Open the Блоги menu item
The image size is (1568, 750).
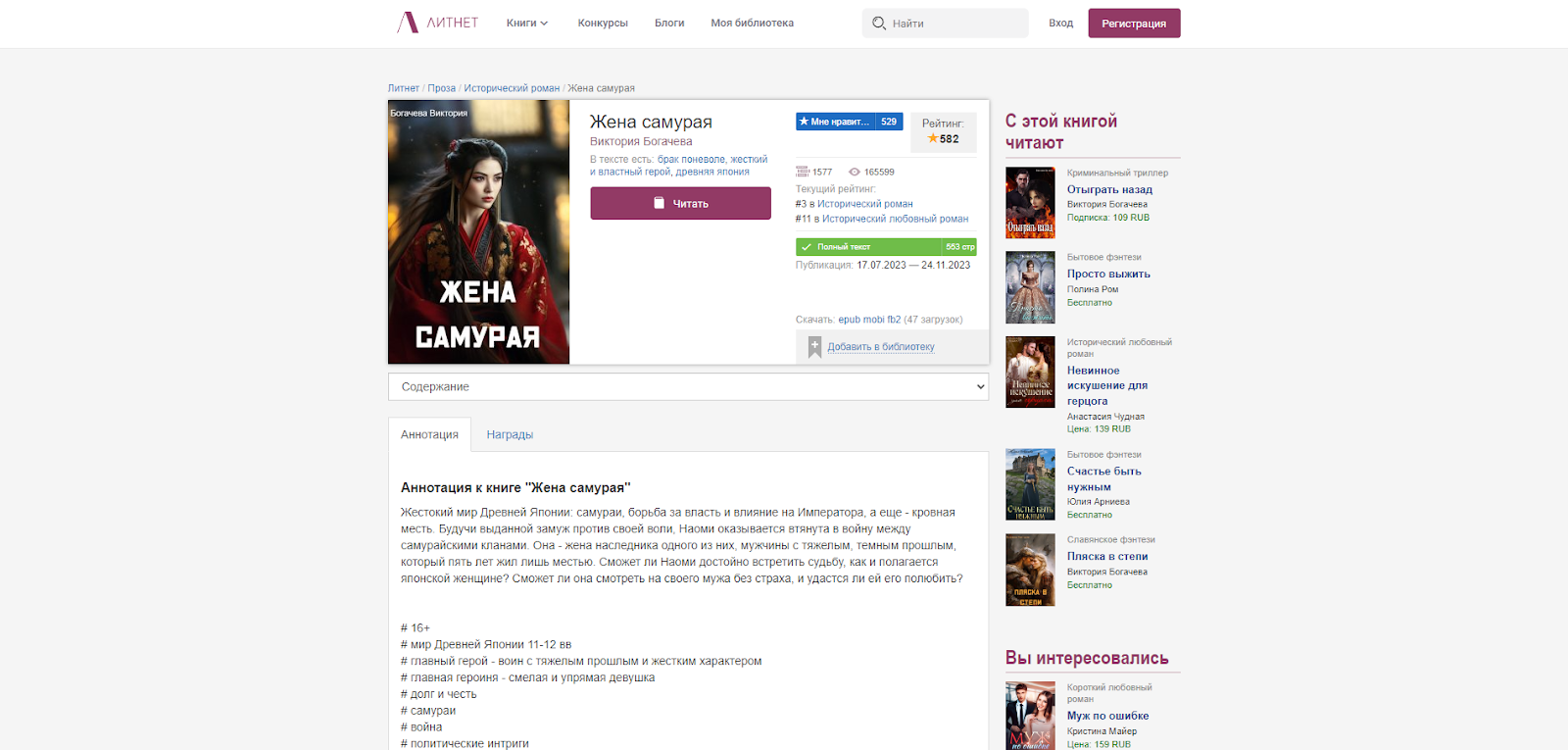click(669, 23)
